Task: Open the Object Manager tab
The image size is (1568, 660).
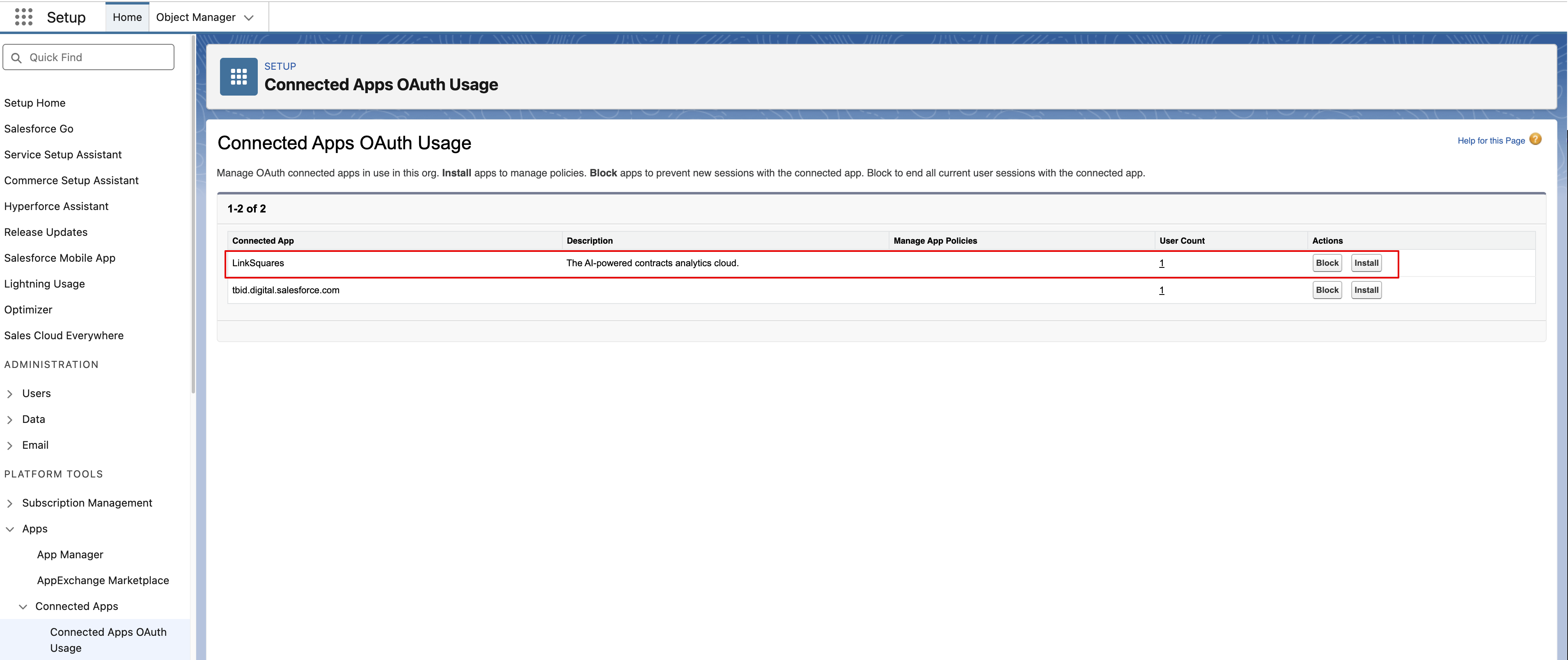Action: (195, 18)
